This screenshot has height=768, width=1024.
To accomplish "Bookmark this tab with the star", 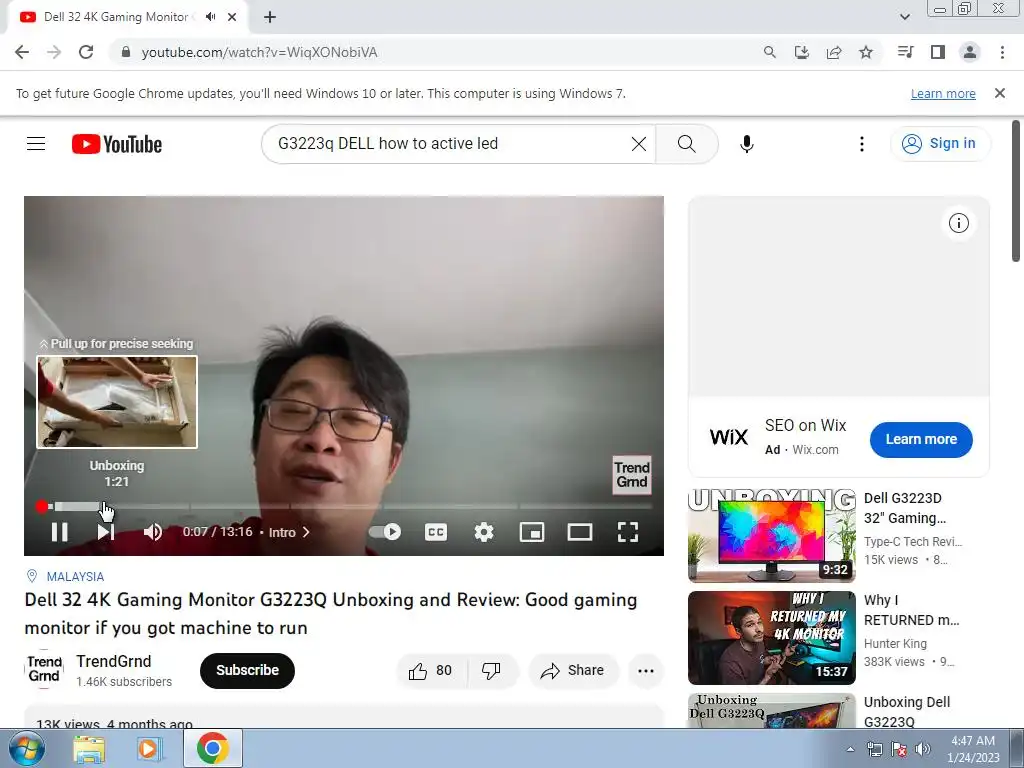I will click(x=866, y=52).
